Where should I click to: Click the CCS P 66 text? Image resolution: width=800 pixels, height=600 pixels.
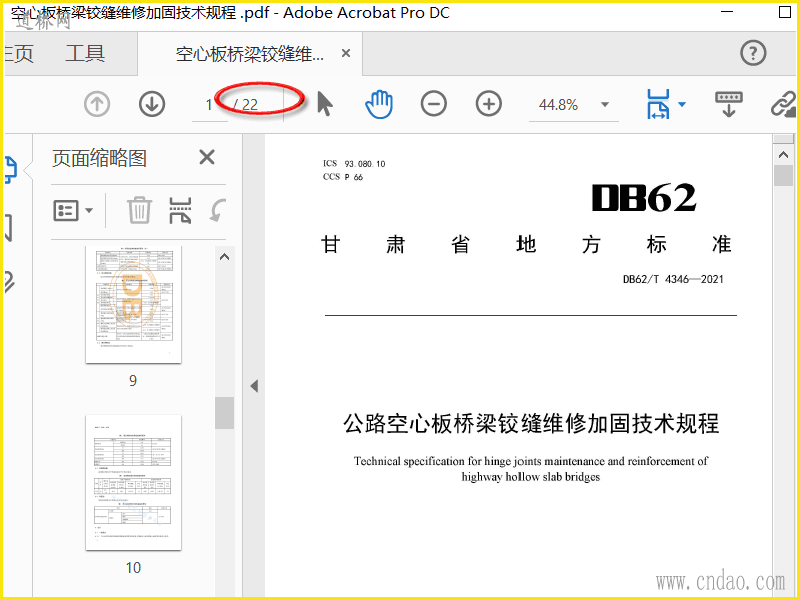pos(342,177)
